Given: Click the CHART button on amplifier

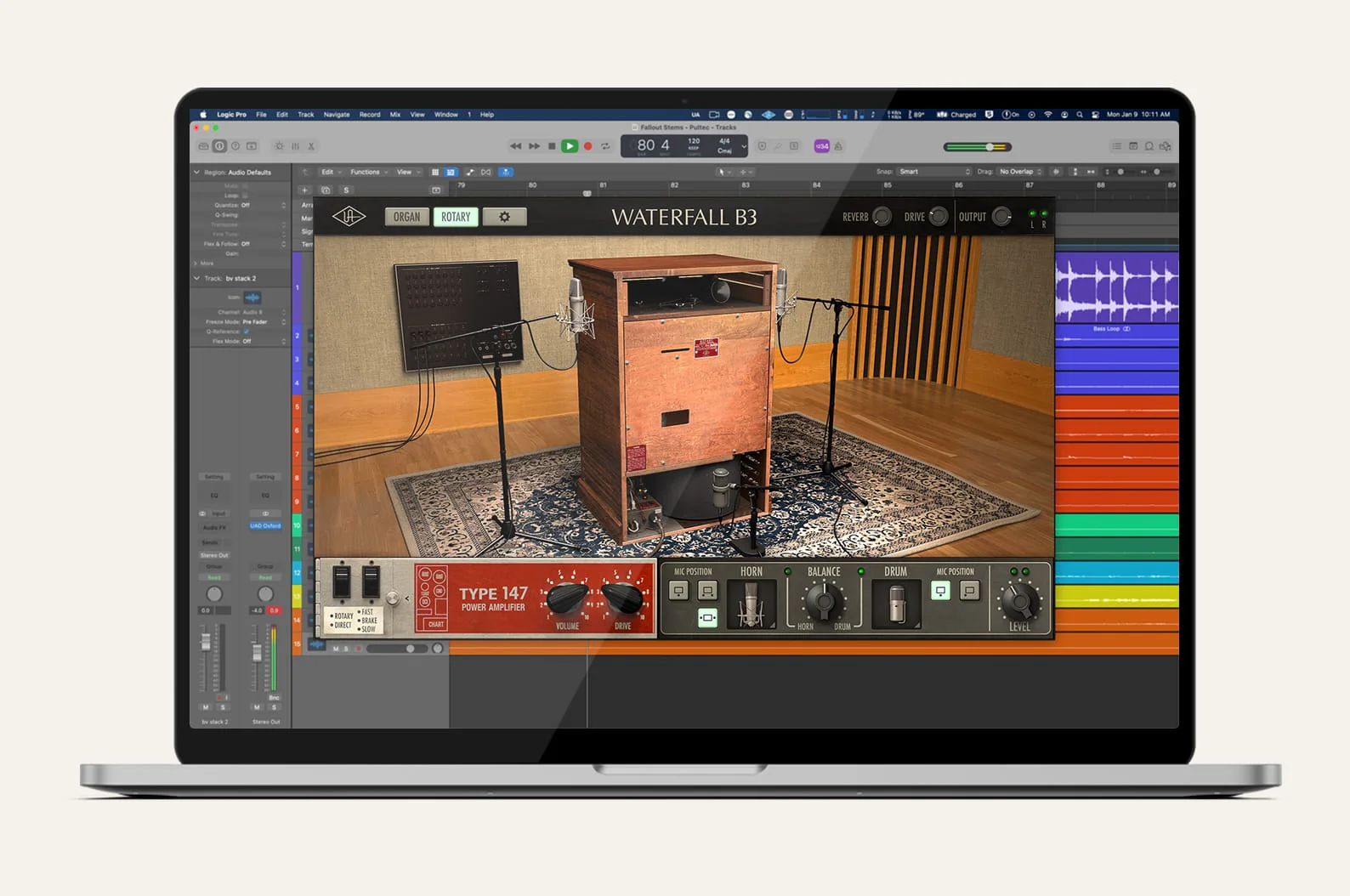Looking at the screenshot, I should click(x=435, y=624).
